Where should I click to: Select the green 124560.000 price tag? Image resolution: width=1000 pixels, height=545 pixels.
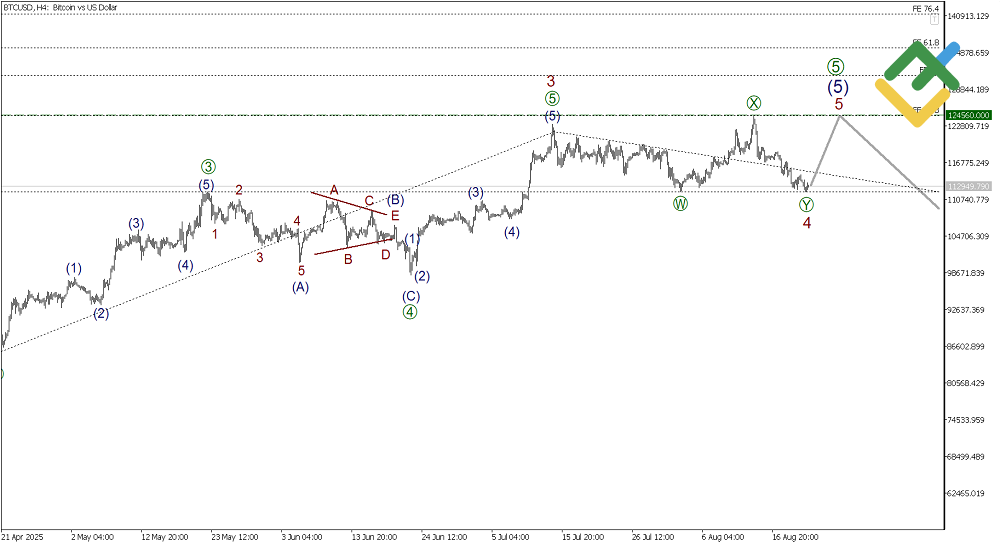968,115
